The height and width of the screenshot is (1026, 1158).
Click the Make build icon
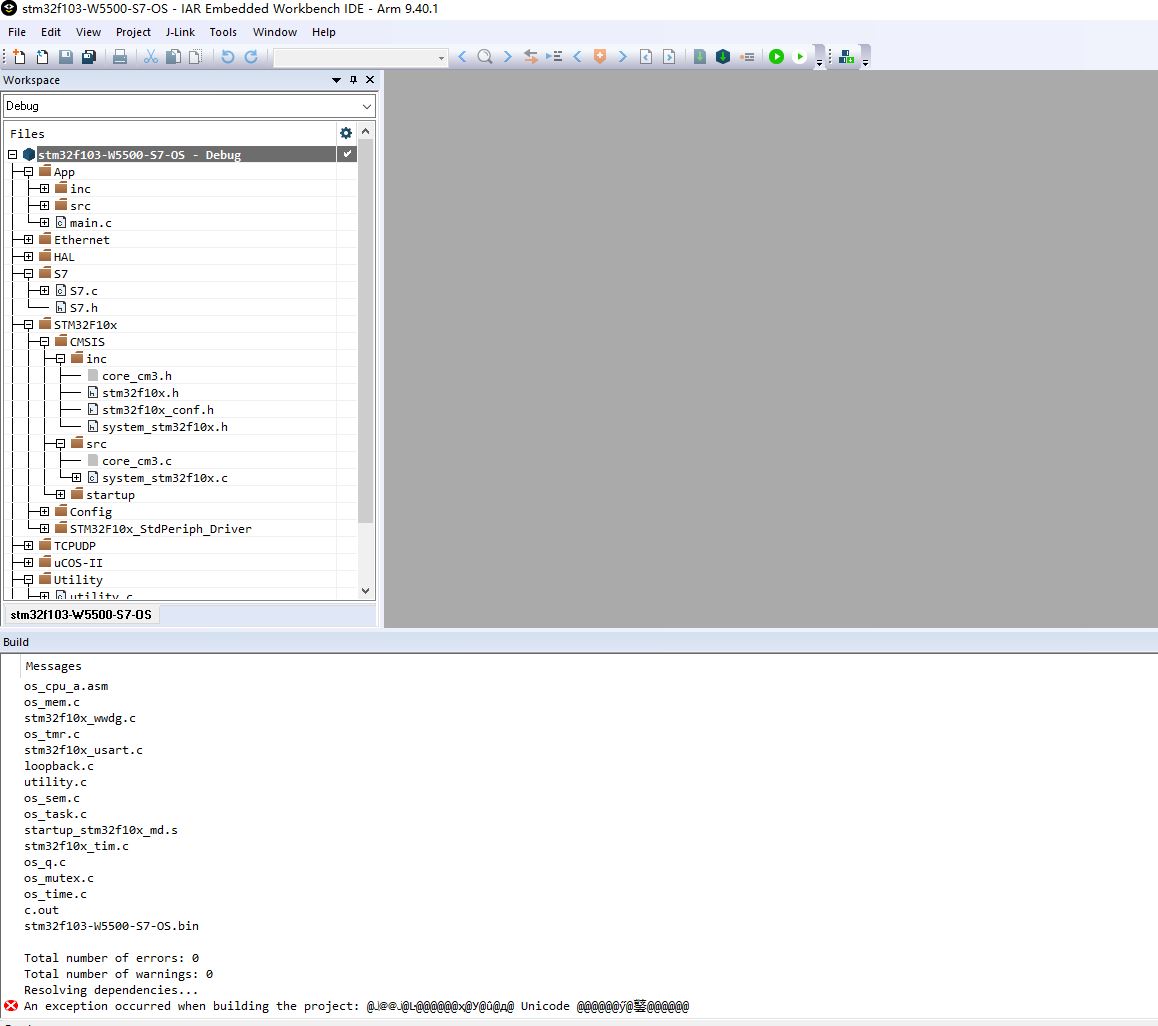point(723,57)
